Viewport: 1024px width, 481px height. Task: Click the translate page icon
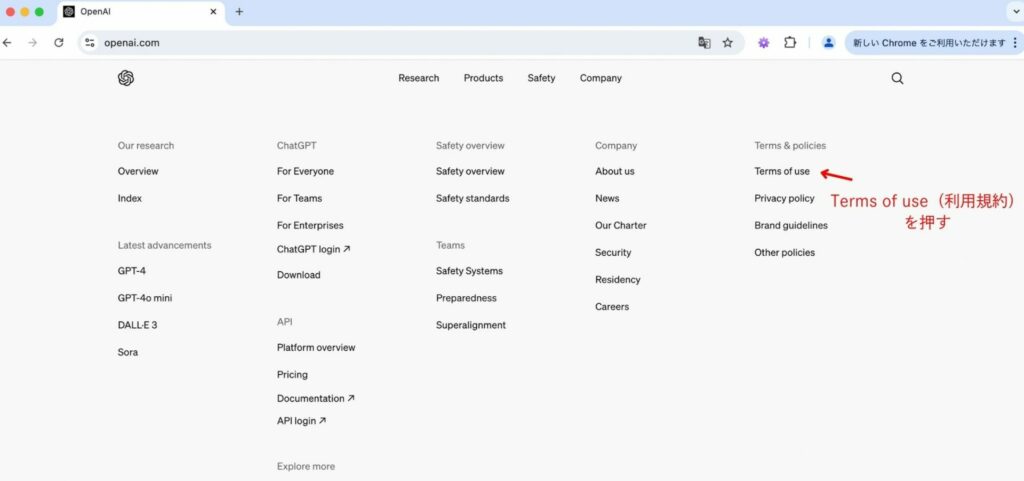tap(704, 43)
